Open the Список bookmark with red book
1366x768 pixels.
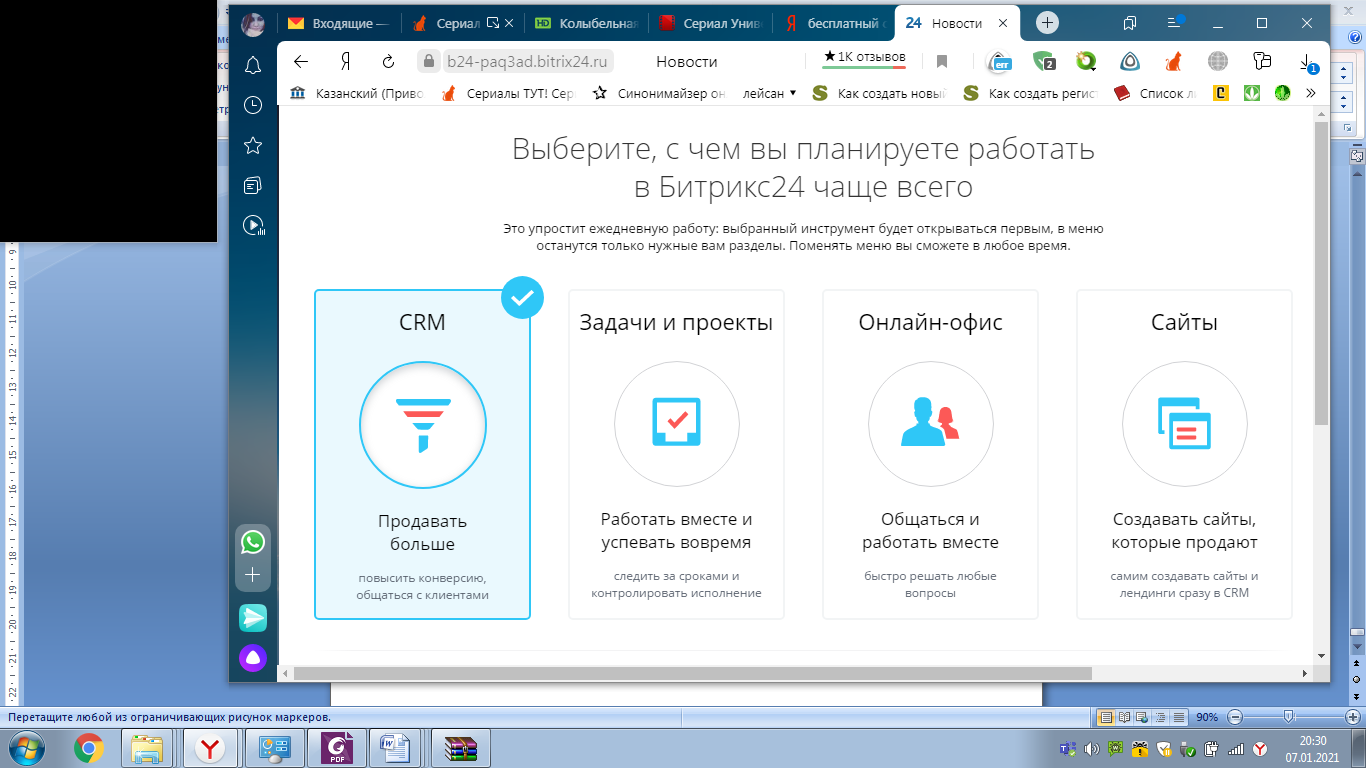pos(1155,93)
